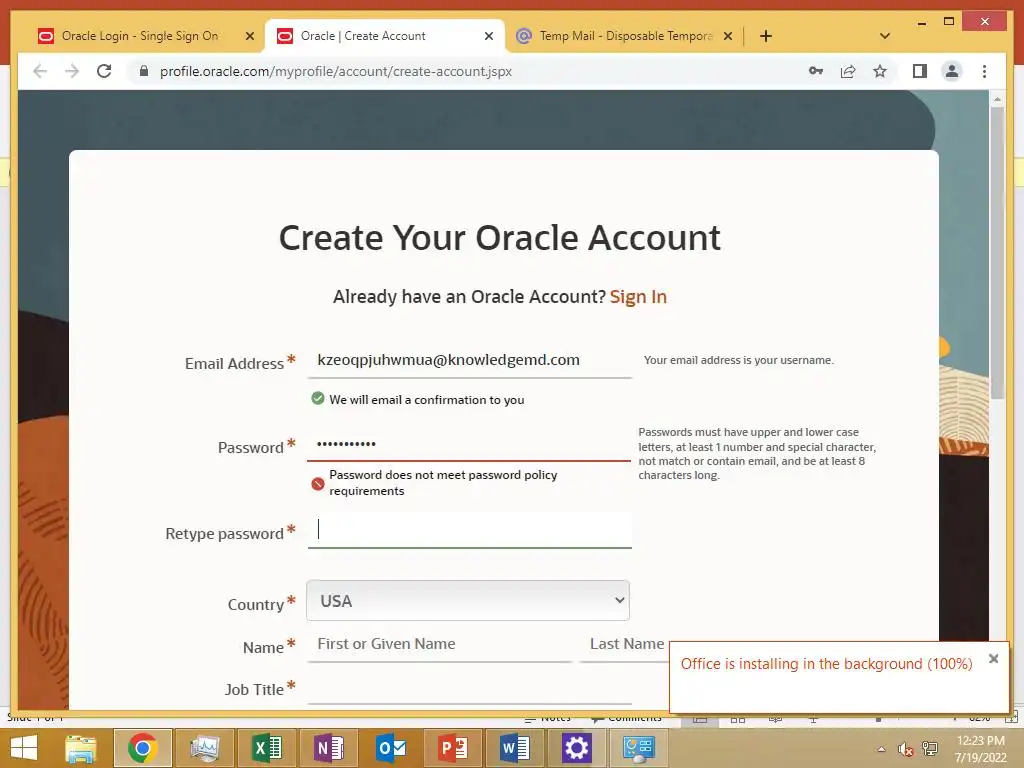Viewport: 1024px width, 768px height.
Task: Open the saved passwords key icon
Action: 816,71
